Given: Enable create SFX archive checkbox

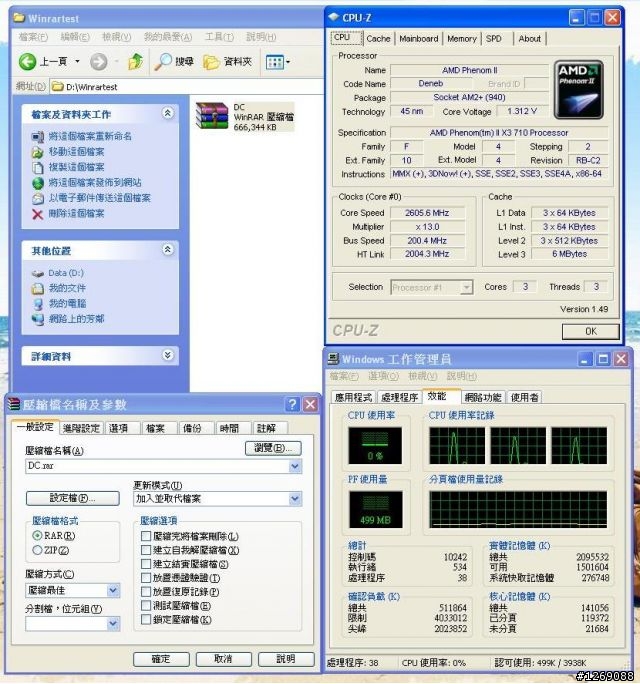Looking at the screenshot, I should pyautogui.click(x=146, y=550).
